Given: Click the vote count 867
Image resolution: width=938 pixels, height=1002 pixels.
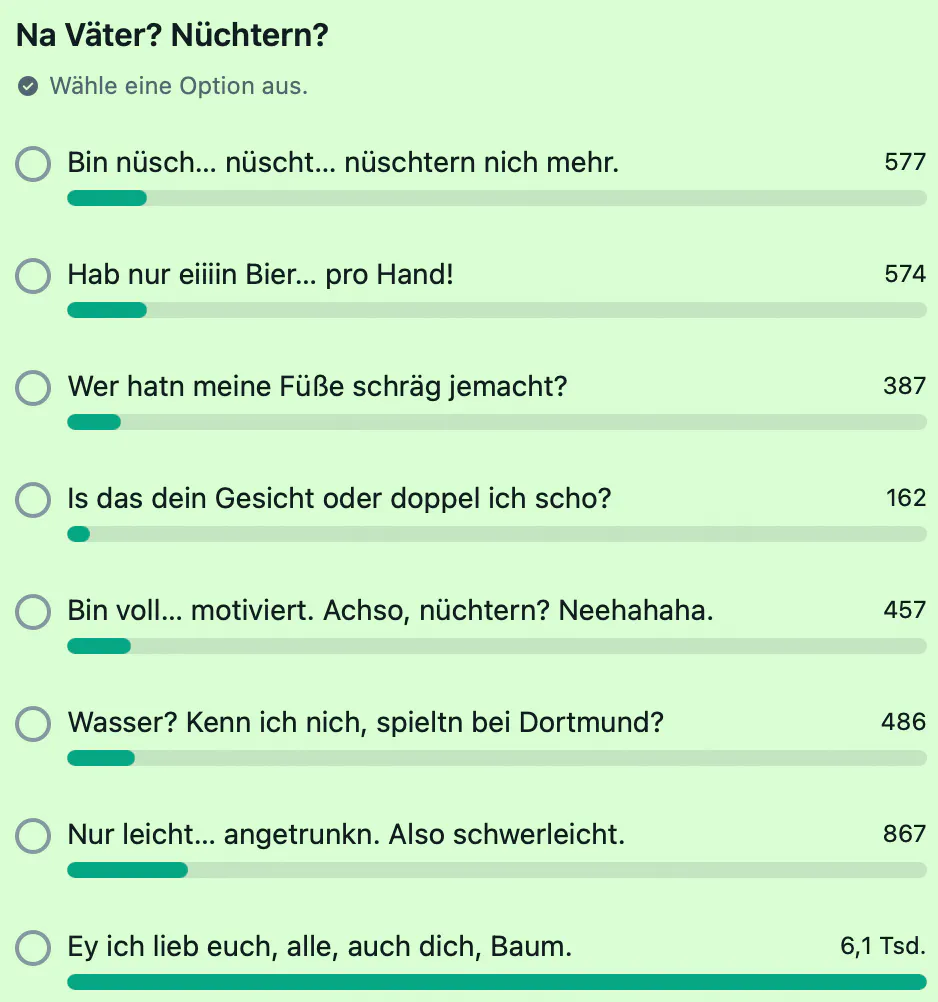Looking at the screenshot, I should (x=904, y=833).
